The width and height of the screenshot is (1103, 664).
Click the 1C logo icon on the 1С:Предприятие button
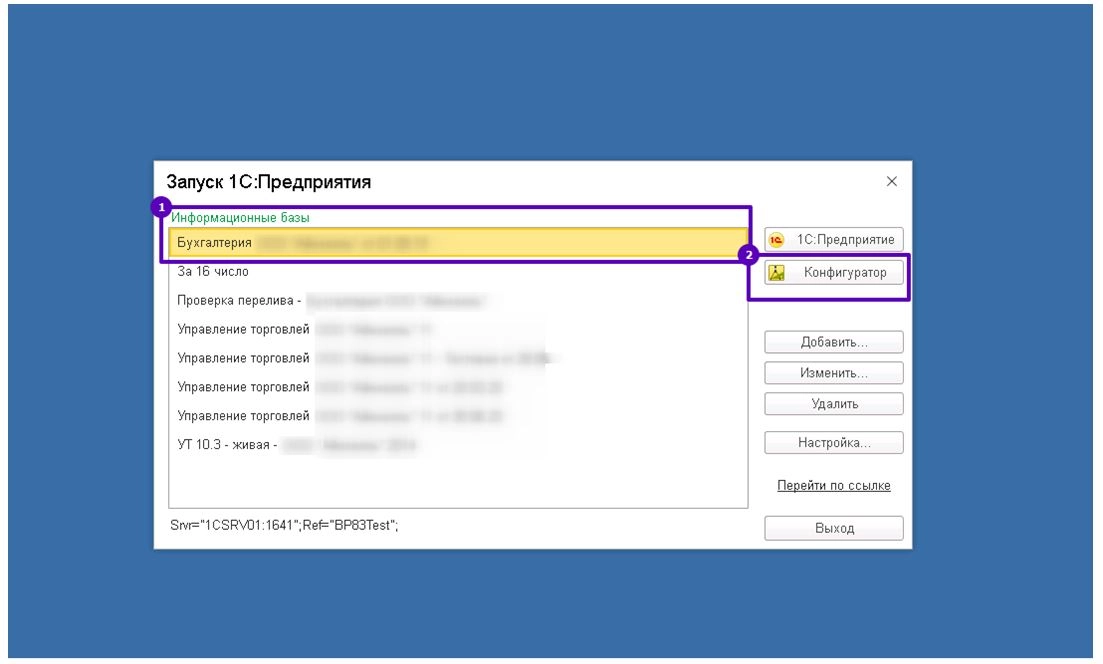tap(776, 240)
